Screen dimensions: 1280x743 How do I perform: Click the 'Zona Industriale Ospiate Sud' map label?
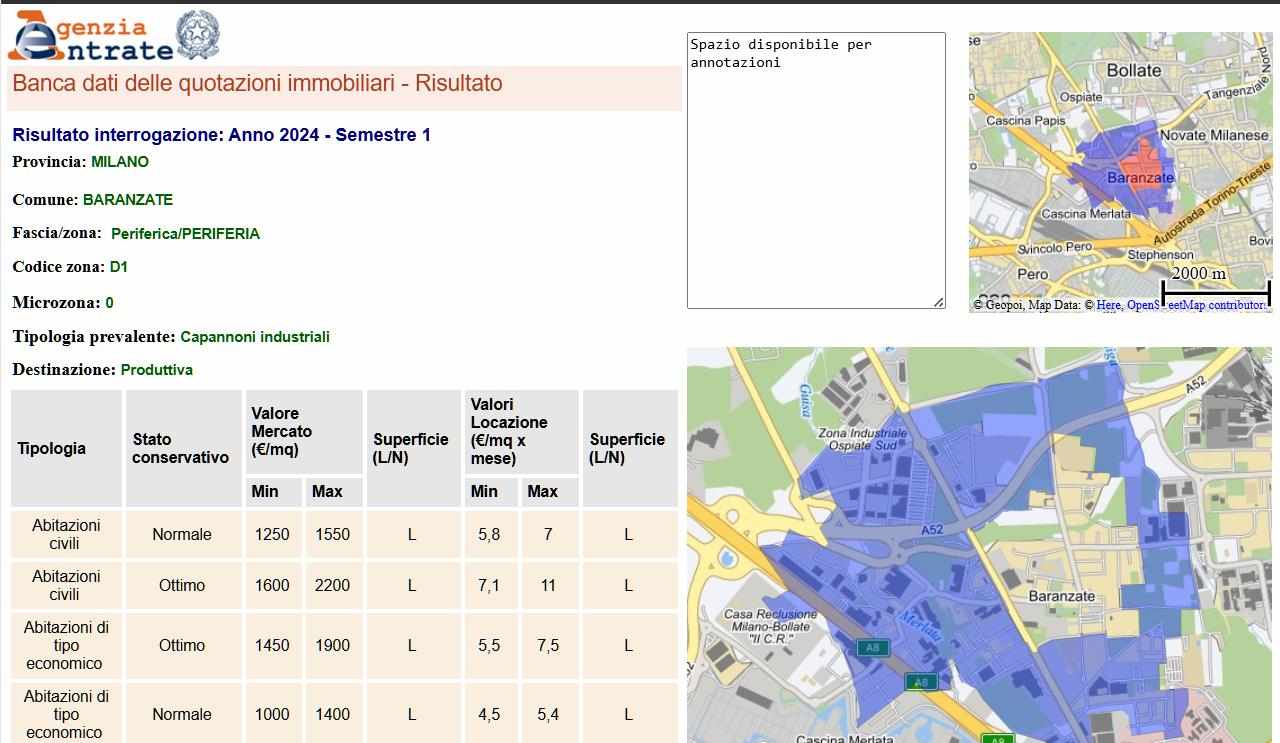tap(862, 439)
